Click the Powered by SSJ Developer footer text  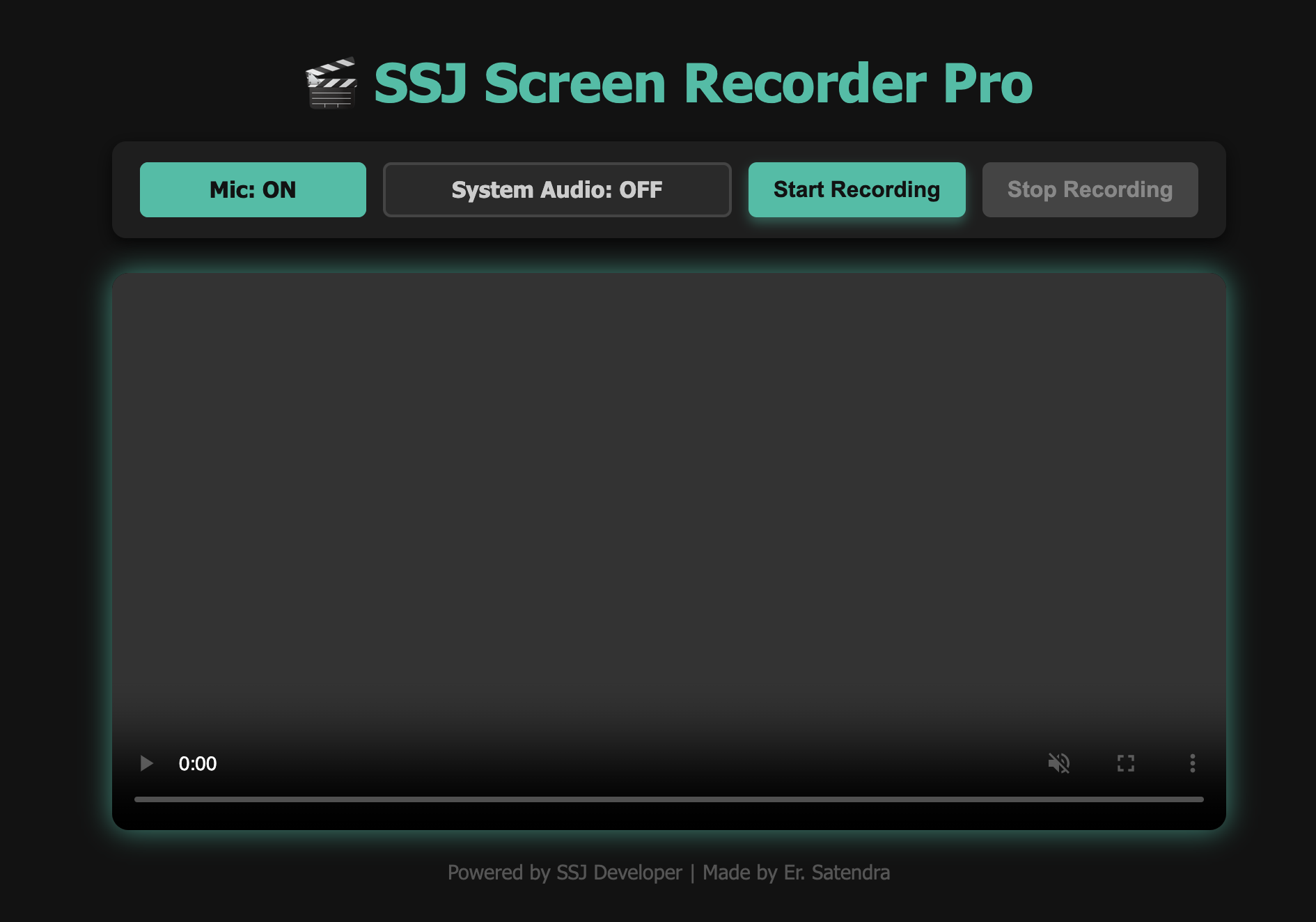[x=565, y=873]
